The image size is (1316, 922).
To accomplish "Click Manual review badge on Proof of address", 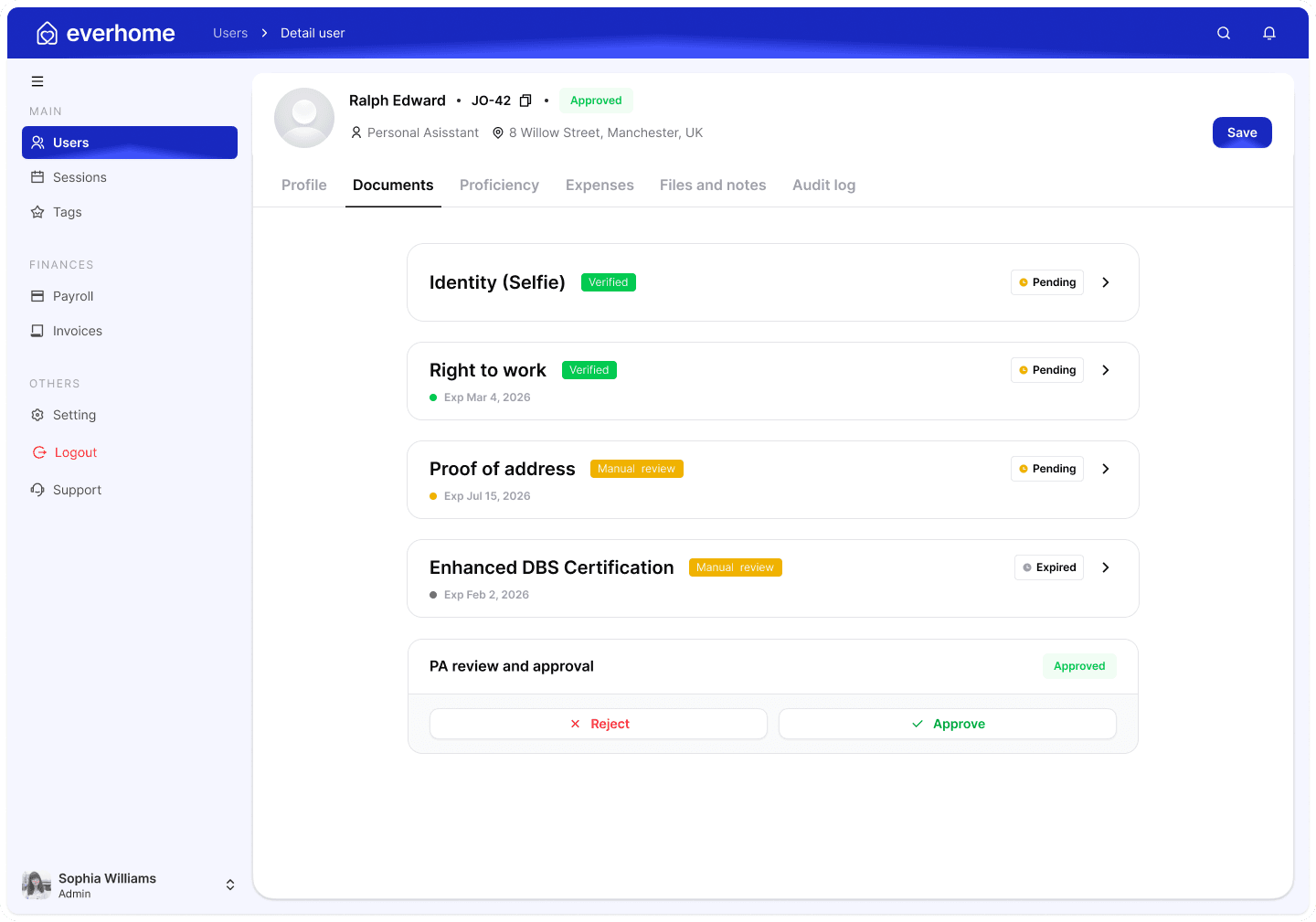I will coord(637,469).
